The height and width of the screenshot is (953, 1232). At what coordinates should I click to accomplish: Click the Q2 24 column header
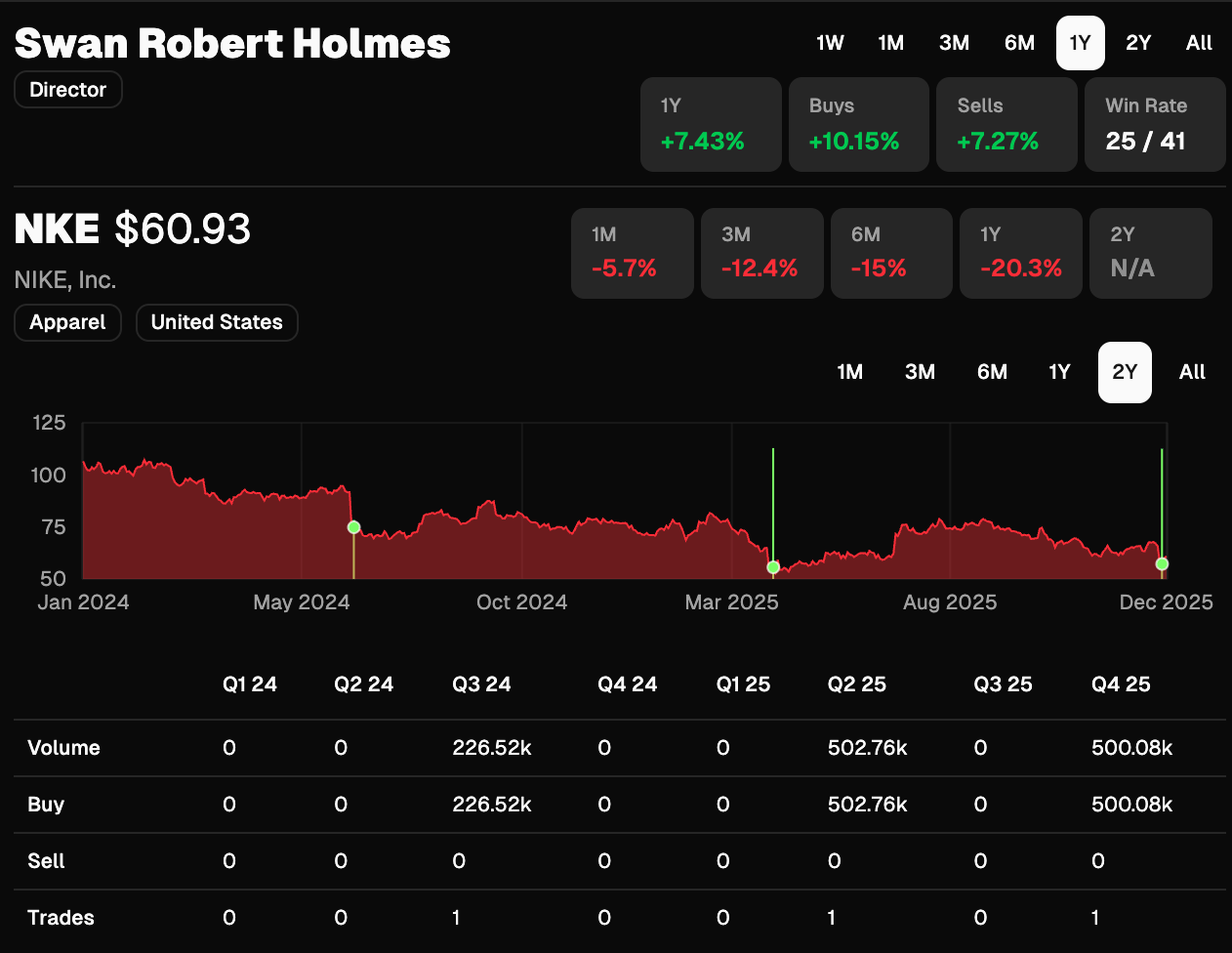(x=363, y=684)
